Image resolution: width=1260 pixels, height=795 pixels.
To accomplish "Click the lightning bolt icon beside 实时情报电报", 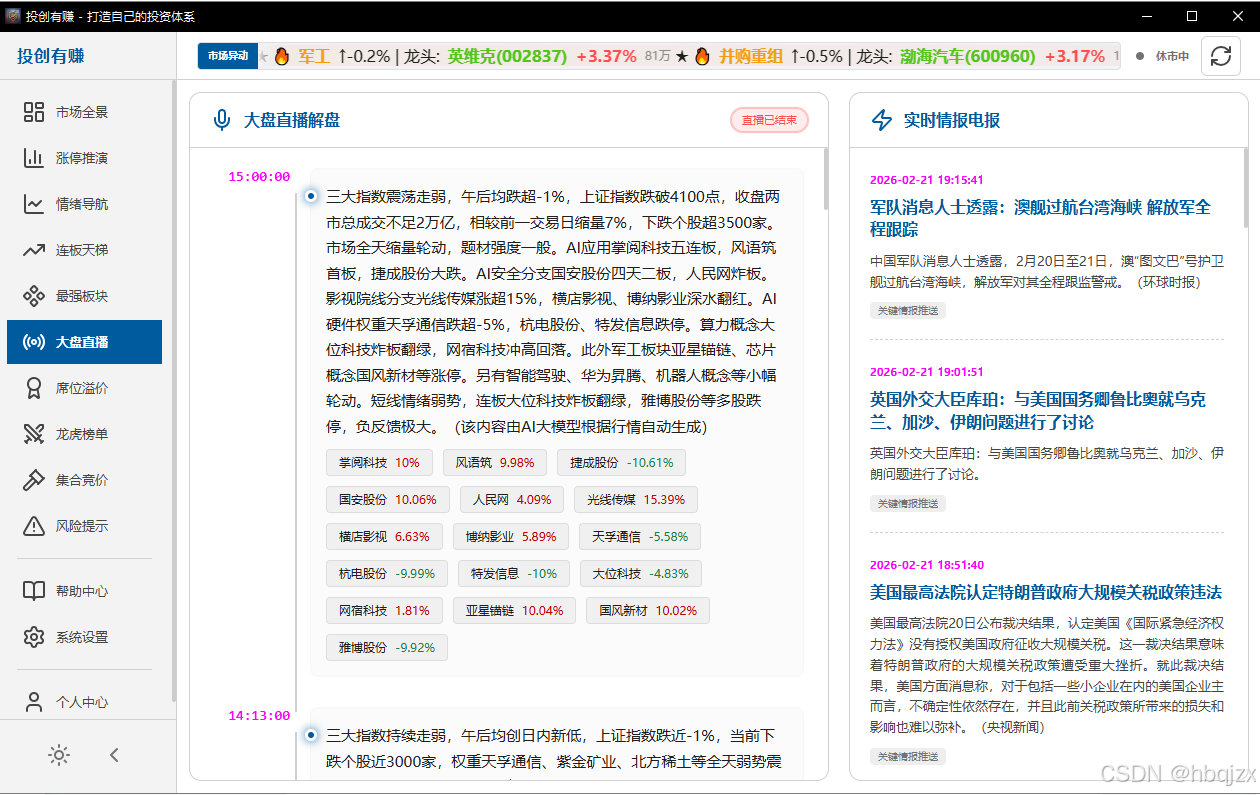I will point(882,120).
